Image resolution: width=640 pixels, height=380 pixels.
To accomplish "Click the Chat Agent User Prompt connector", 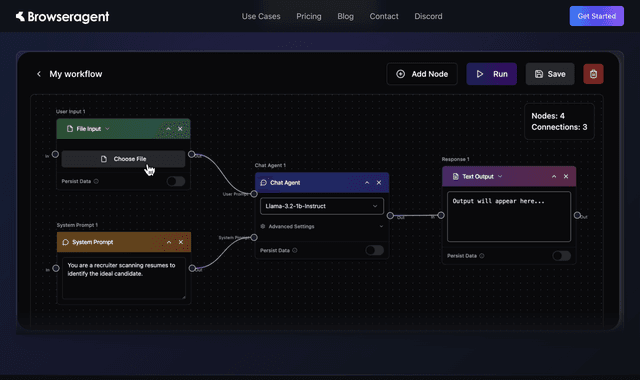I will click(x=254, y=194).
